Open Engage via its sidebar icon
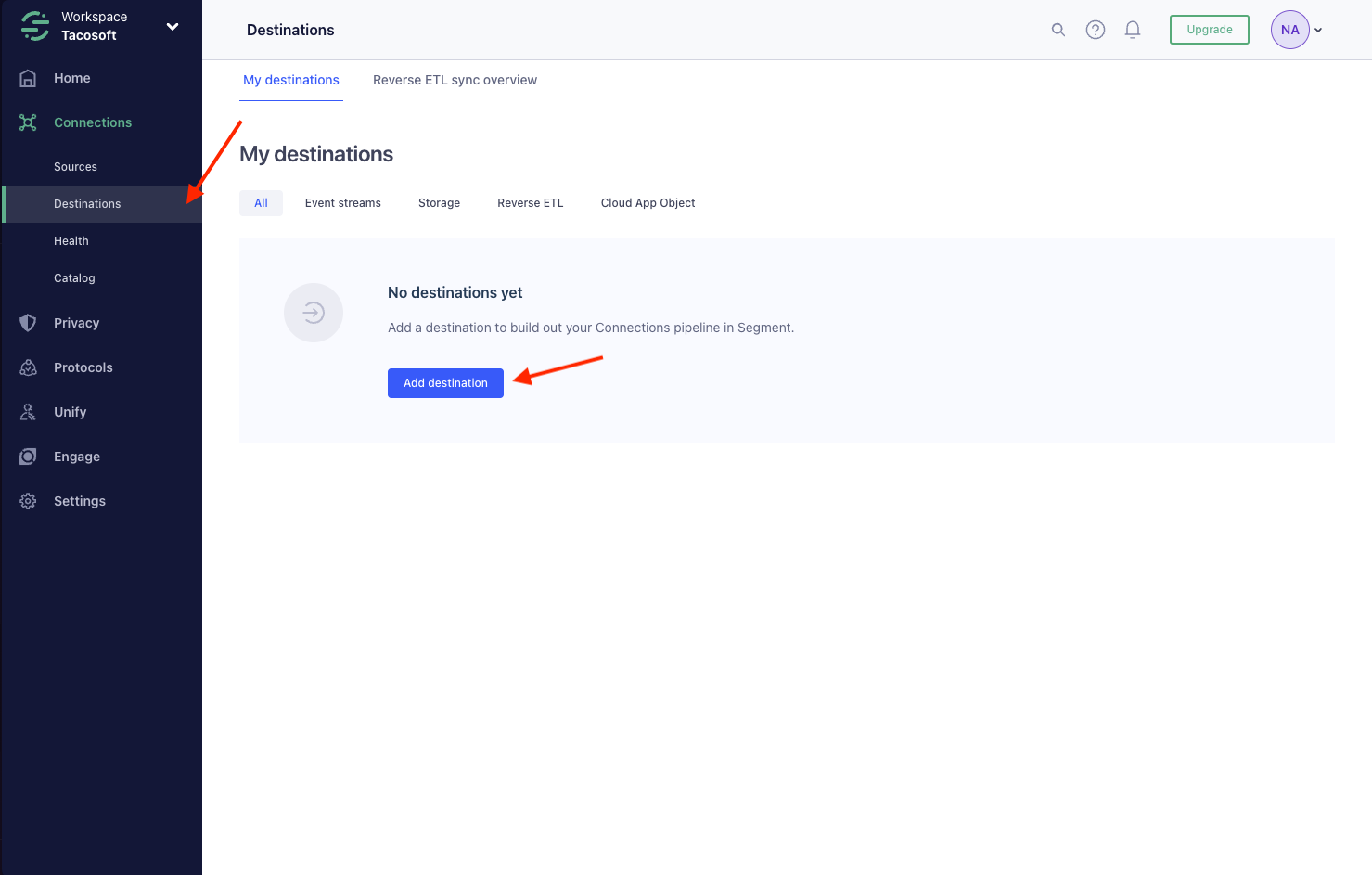 click(28, 456)
